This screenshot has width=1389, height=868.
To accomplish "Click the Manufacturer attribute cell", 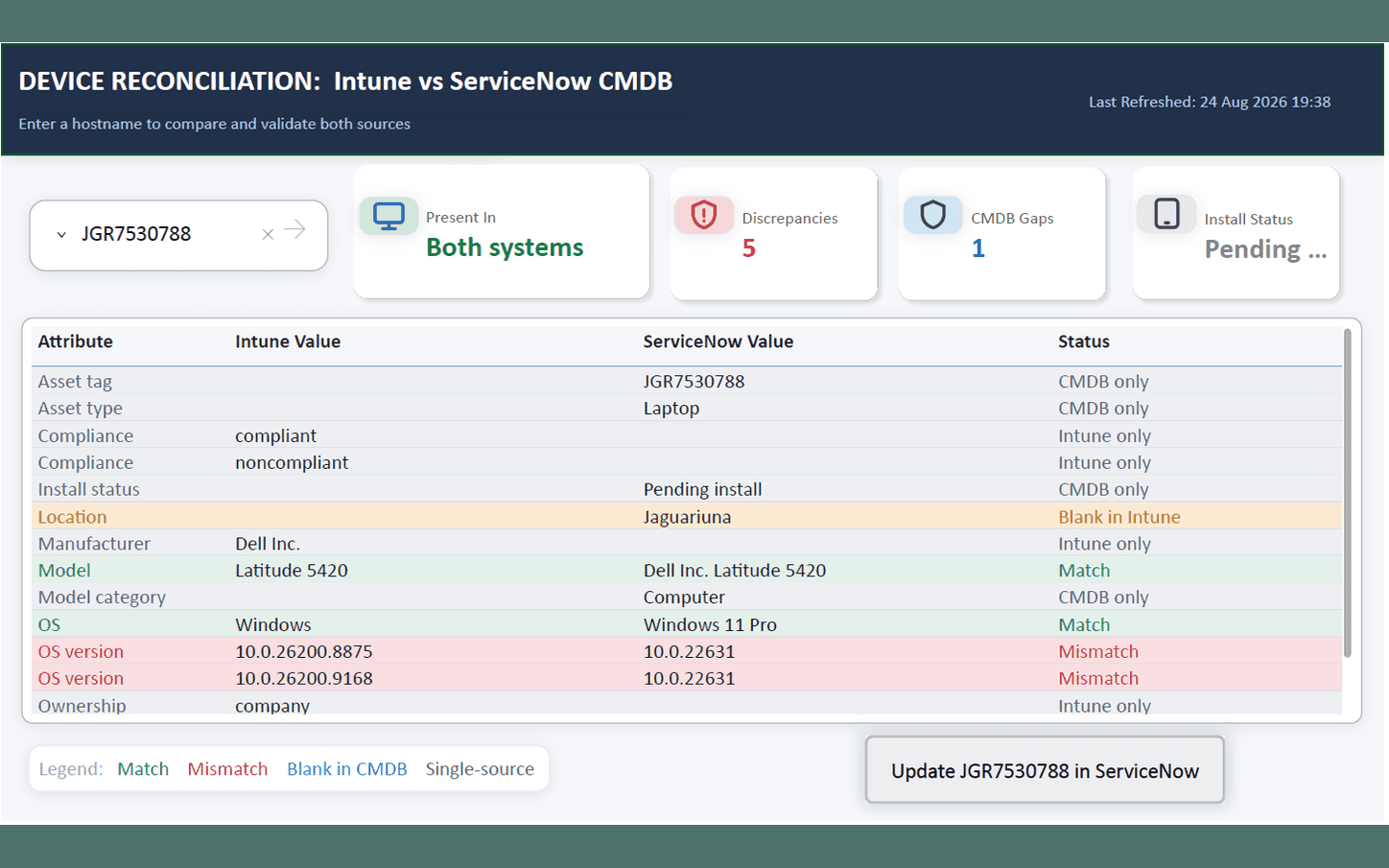I will click(94, 544).
